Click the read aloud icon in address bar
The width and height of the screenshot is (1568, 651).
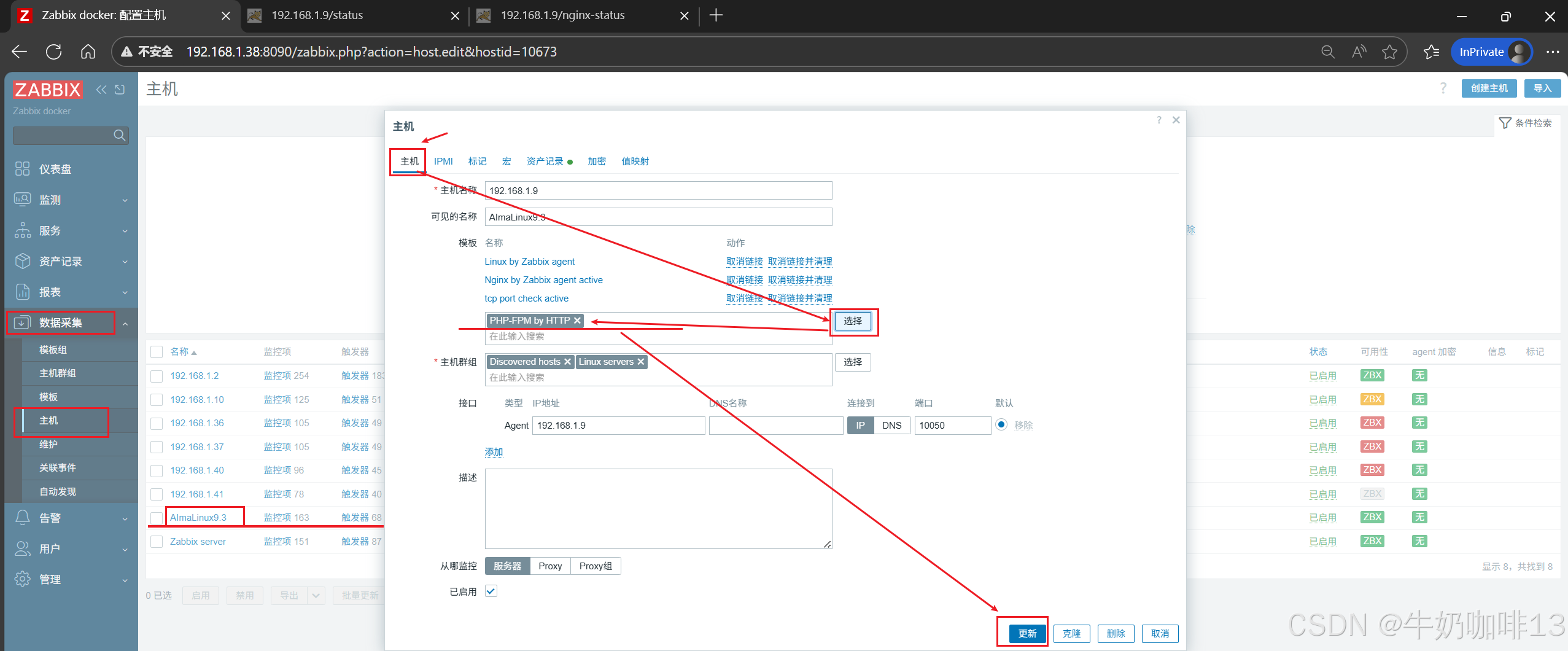pyautogui.click(x=1359, y=52)
